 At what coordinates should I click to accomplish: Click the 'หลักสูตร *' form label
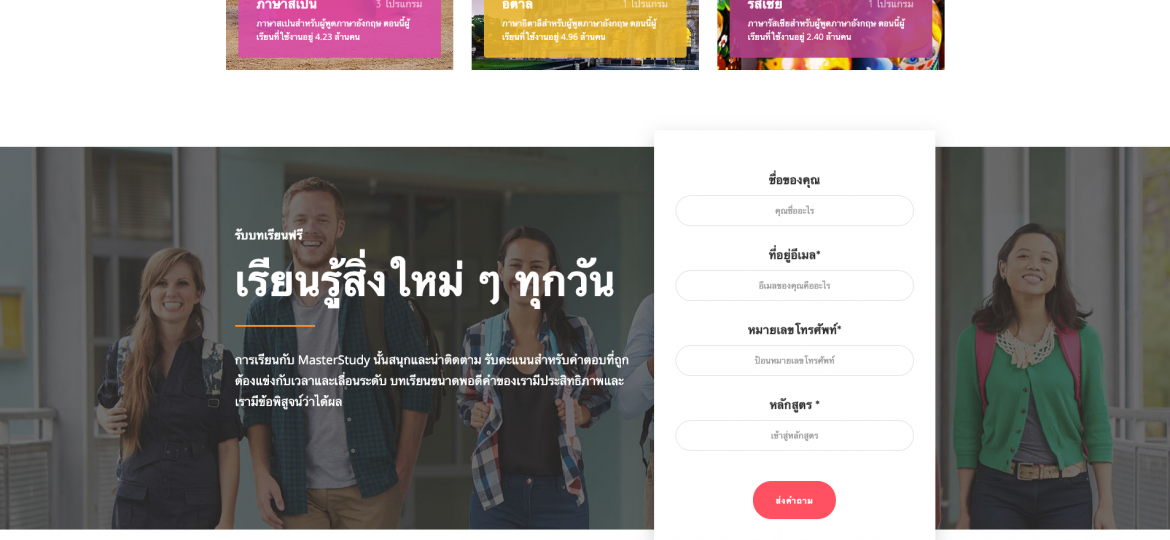point(794,404)
